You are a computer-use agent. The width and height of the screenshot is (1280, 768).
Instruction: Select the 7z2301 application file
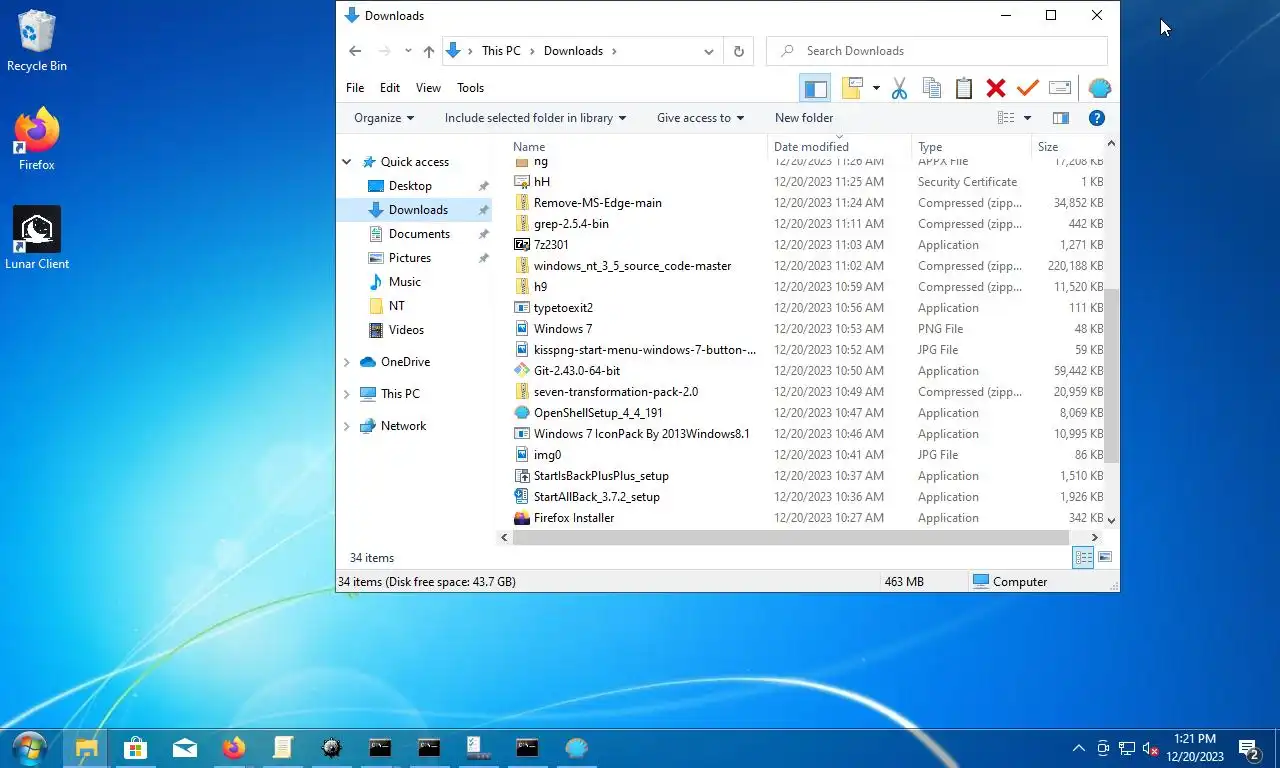coord(551,245)
